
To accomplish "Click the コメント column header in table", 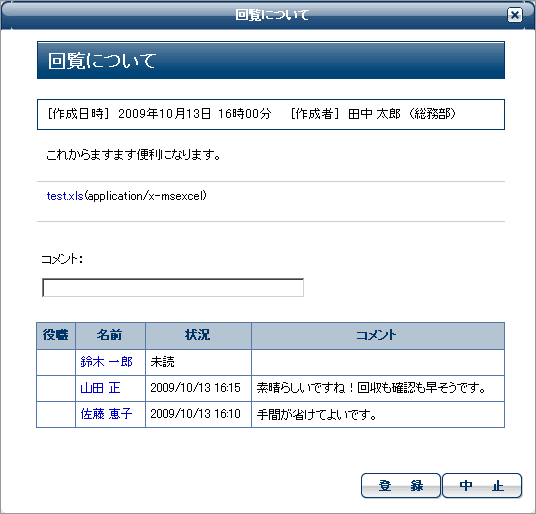I will click(378, 335).
